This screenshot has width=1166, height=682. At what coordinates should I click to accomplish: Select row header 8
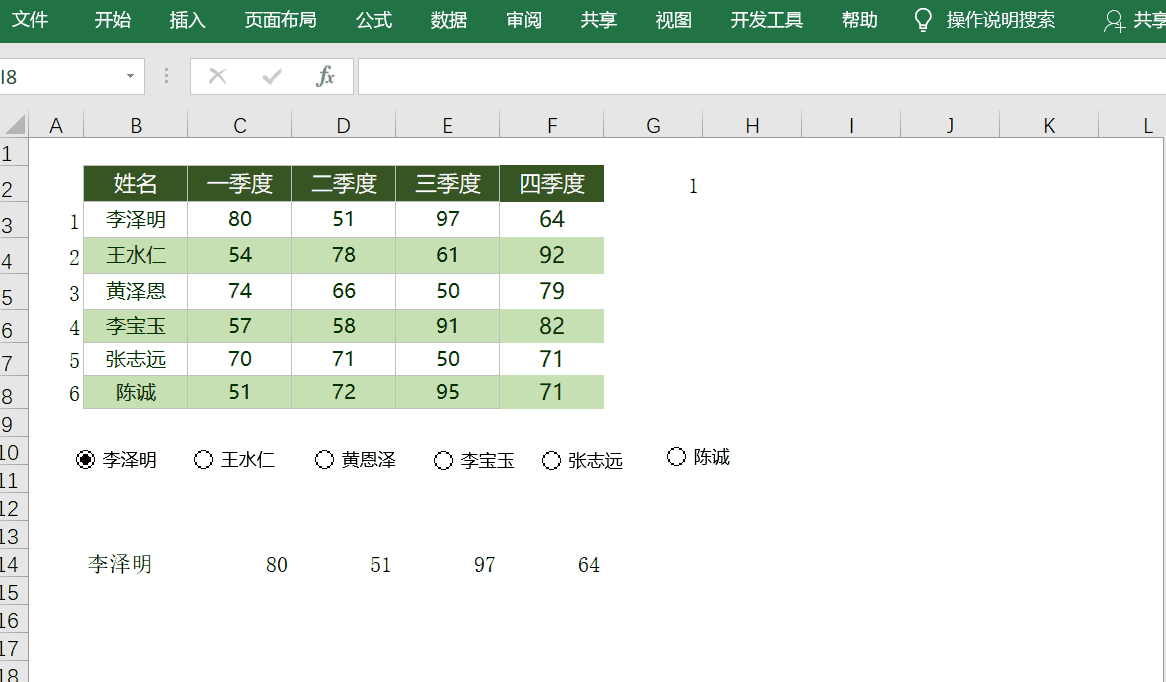[13, 395]
